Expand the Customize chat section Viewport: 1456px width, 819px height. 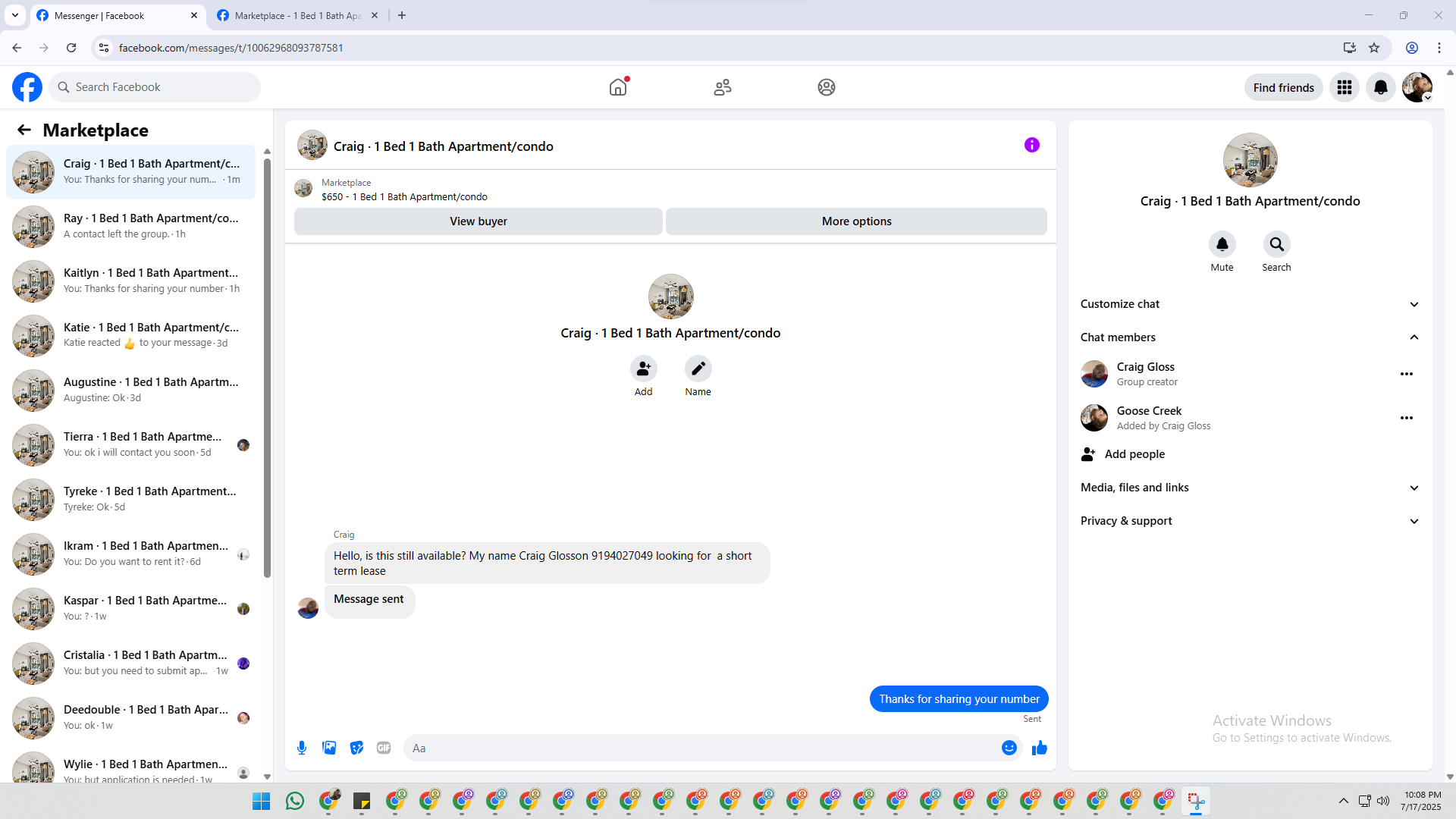(x=1250, y=304)
